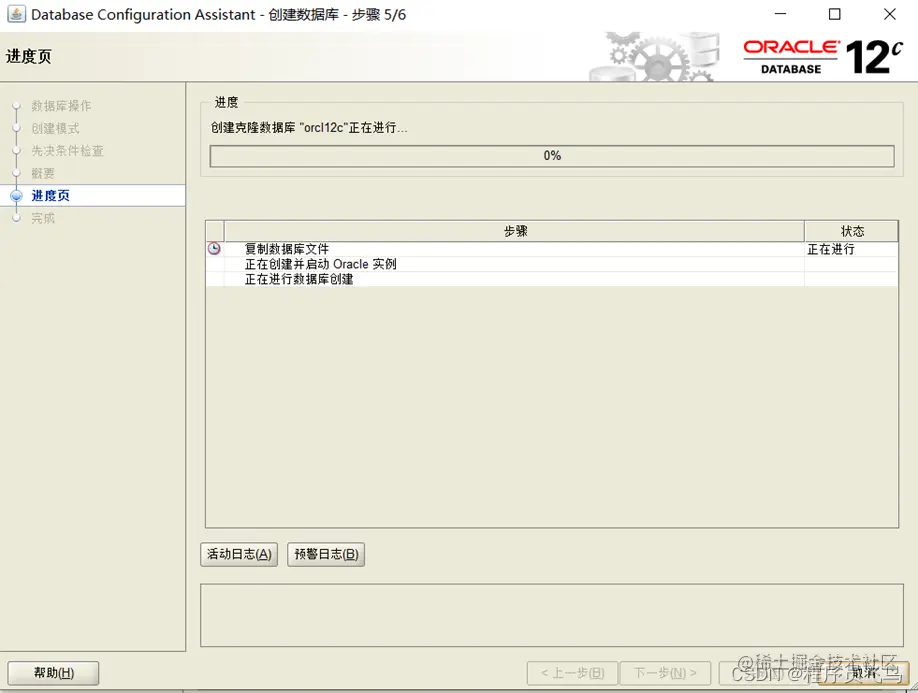Select the 正在创建并启动 Oracle 实例 row
Image resolution: width=918 pixels, height=693 pixels.
(552, 264)
